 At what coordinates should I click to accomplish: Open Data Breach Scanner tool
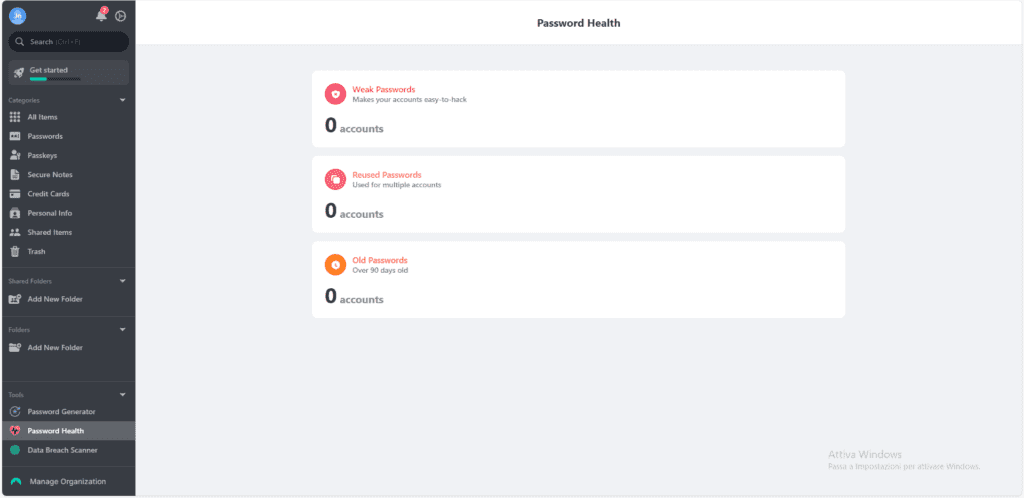pos(61,450)
